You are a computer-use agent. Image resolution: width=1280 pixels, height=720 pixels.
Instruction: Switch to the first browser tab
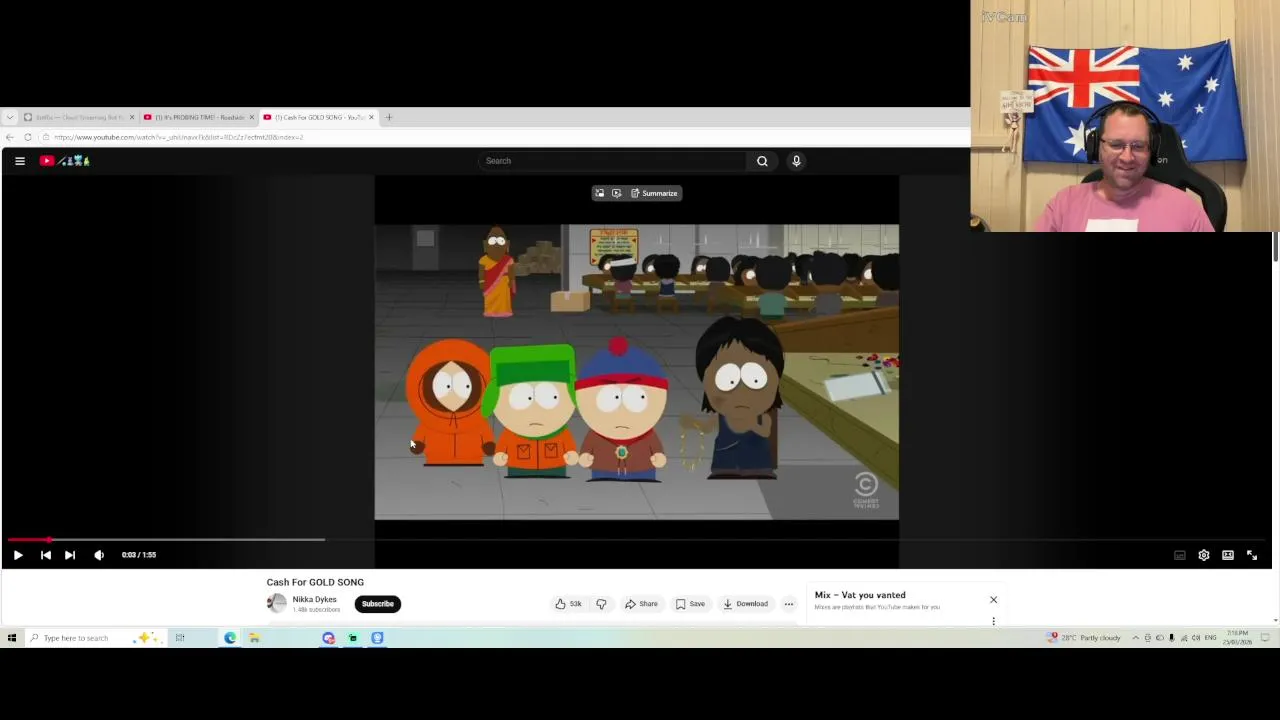pos(79,117)
